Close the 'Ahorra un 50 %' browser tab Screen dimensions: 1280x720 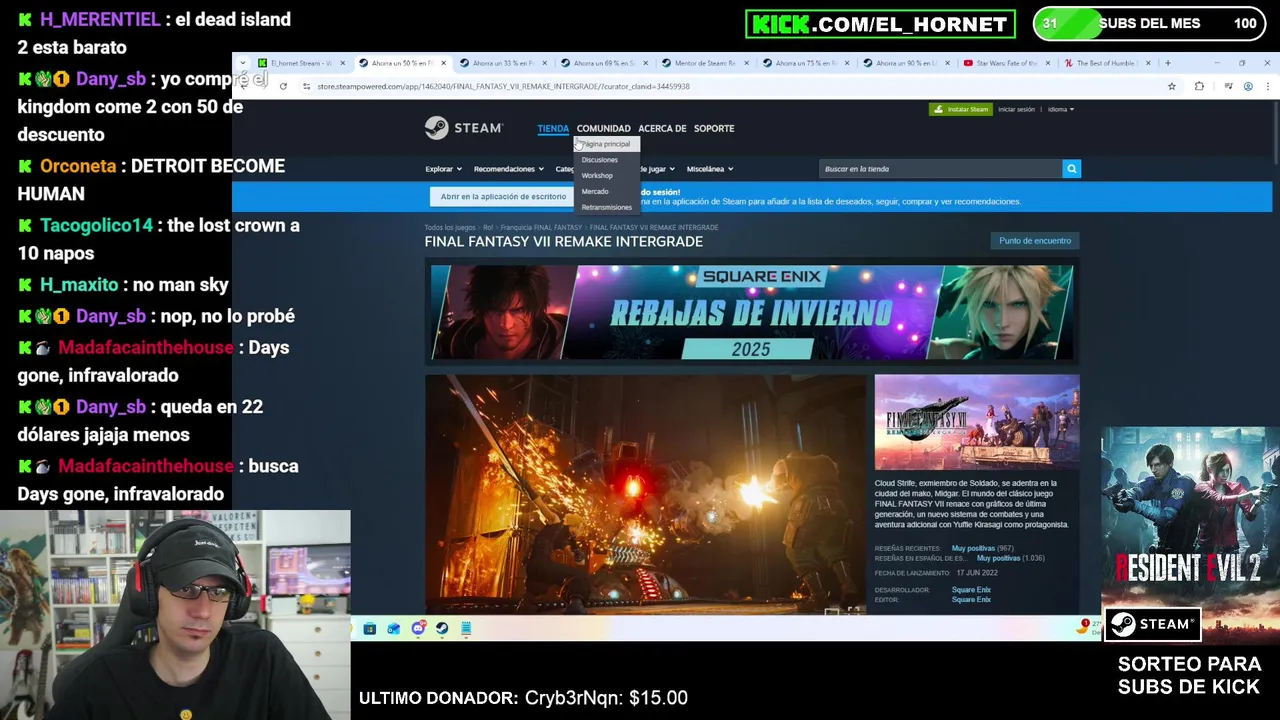[443, 63]
